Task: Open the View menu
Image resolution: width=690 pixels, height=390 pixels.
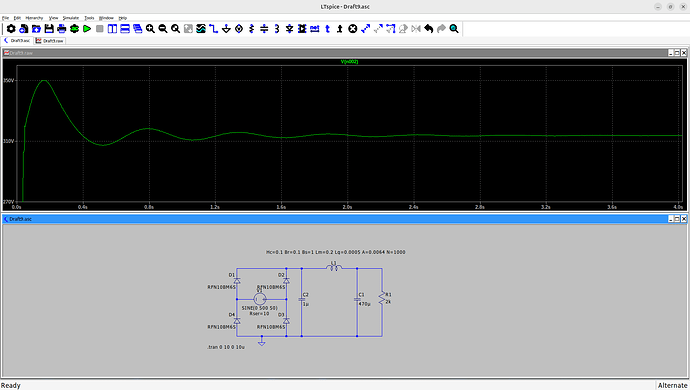Action: pos(53,18)
